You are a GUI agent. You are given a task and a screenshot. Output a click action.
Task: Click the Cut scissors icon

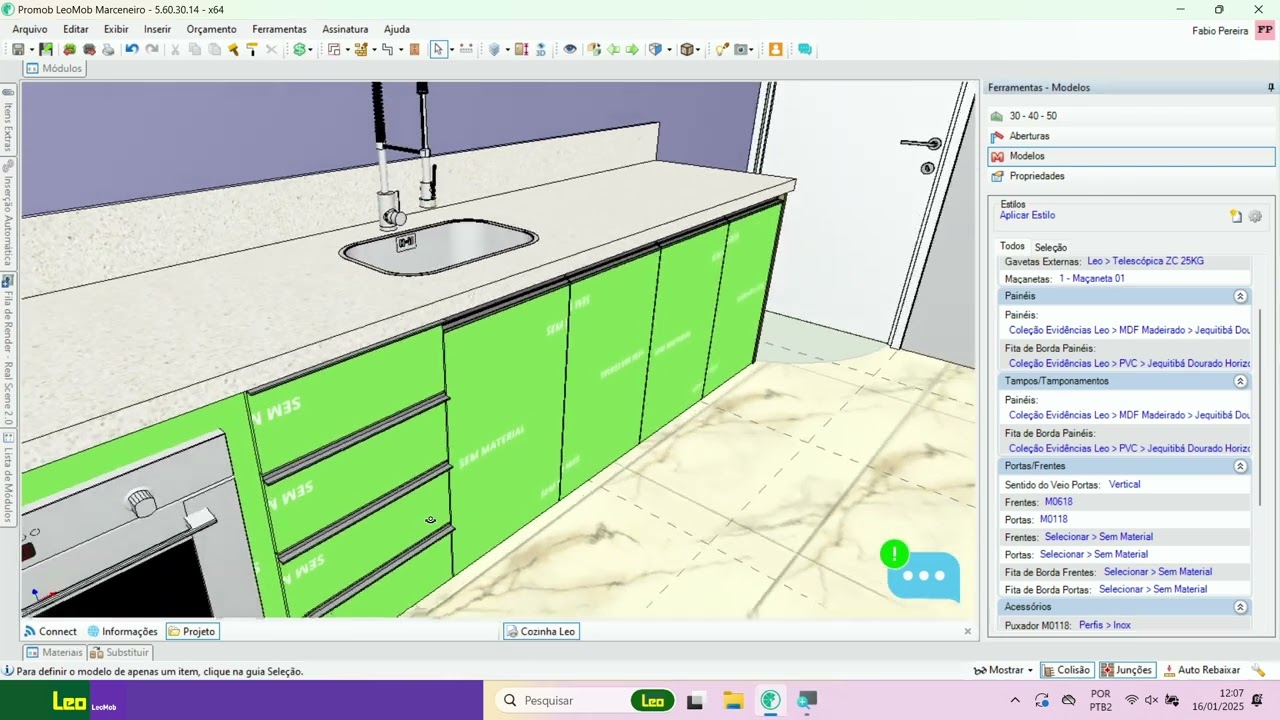[175, 49]
